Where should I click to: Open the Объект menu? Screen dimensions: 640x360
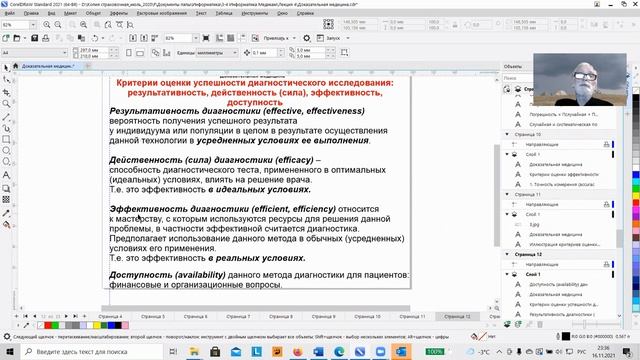coord(93,13)
